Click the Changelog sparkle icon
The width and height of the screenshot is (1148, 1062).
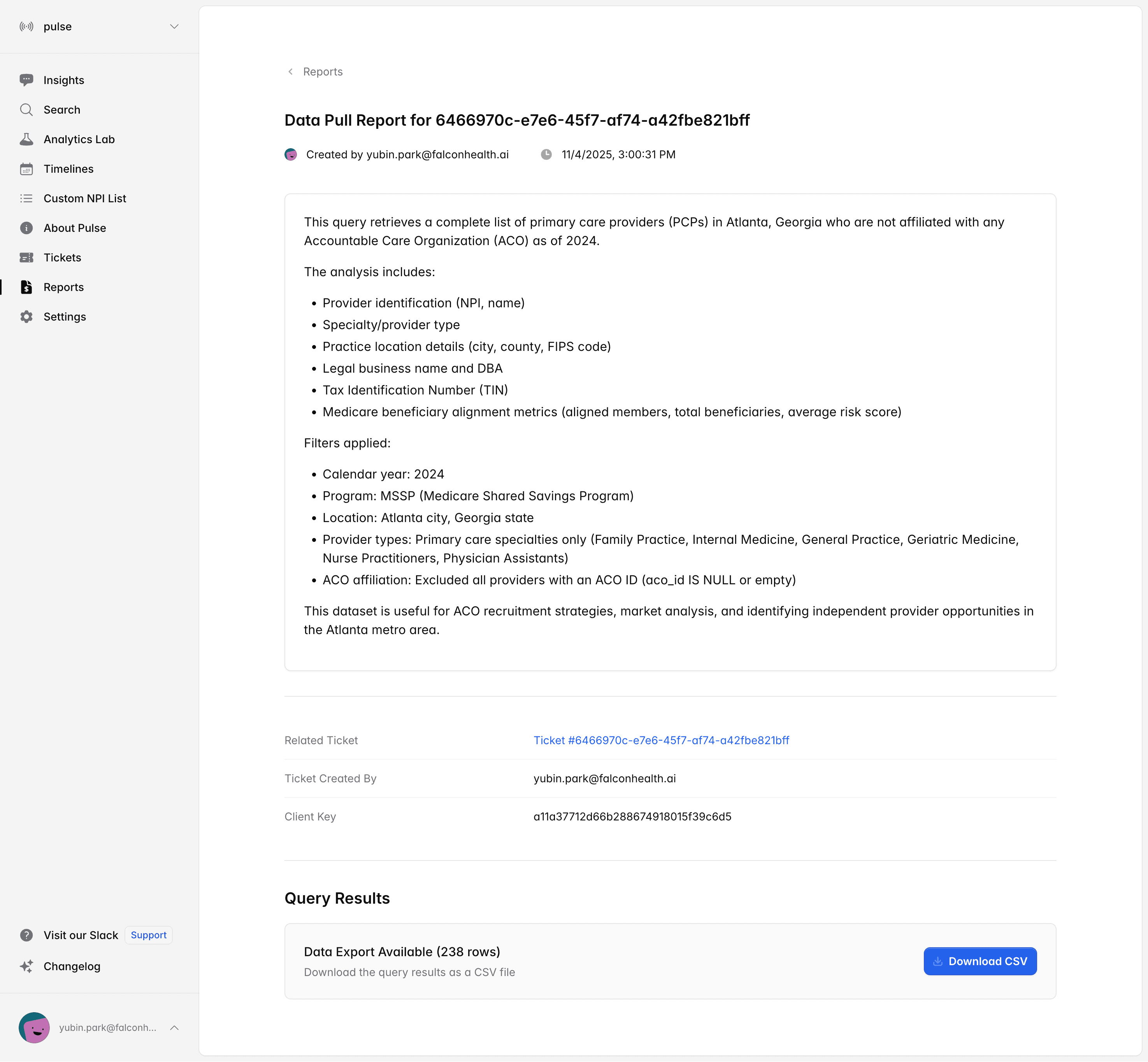coord(26,966)
